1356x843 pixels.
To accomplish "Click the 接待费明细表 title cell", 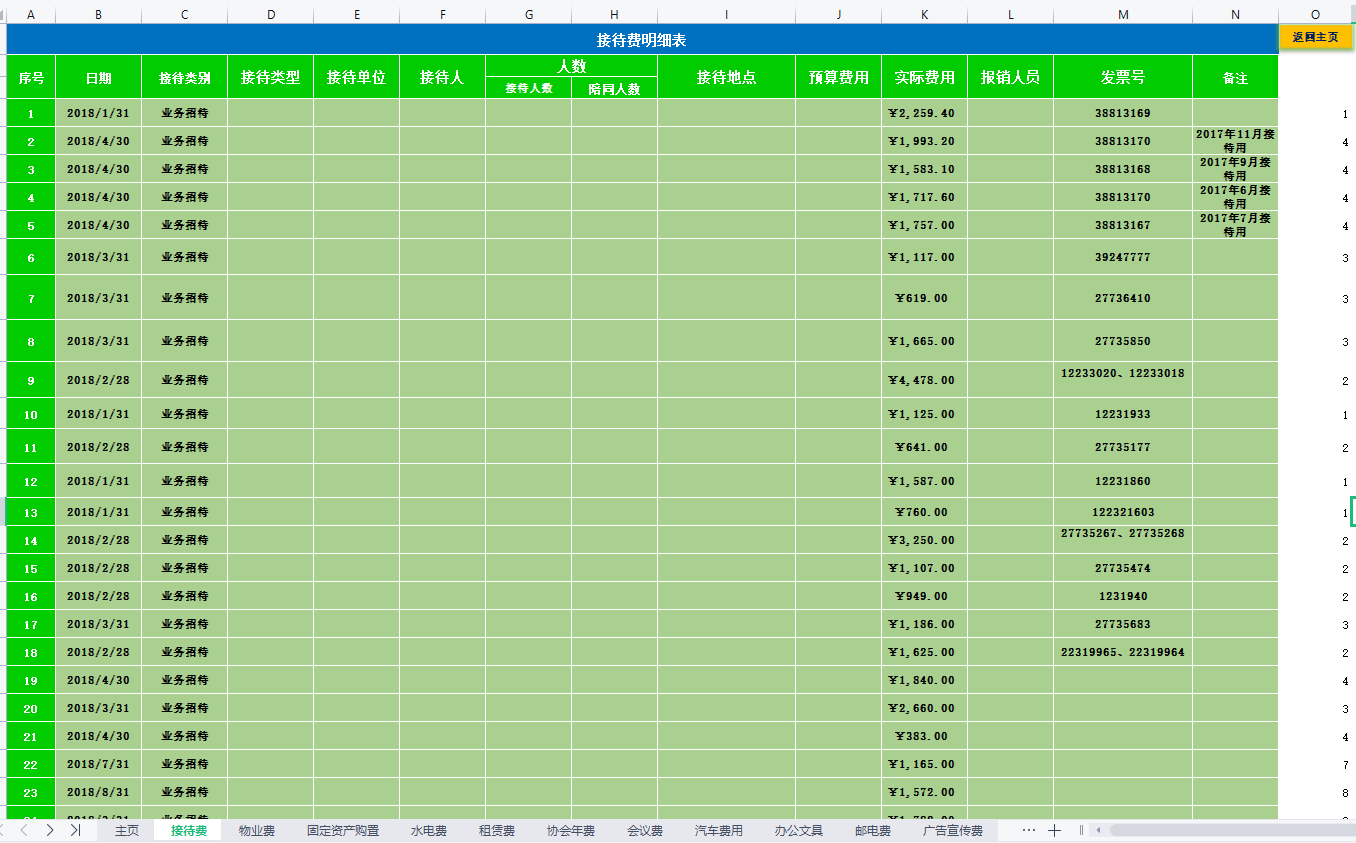I will [x=641, y=40].
